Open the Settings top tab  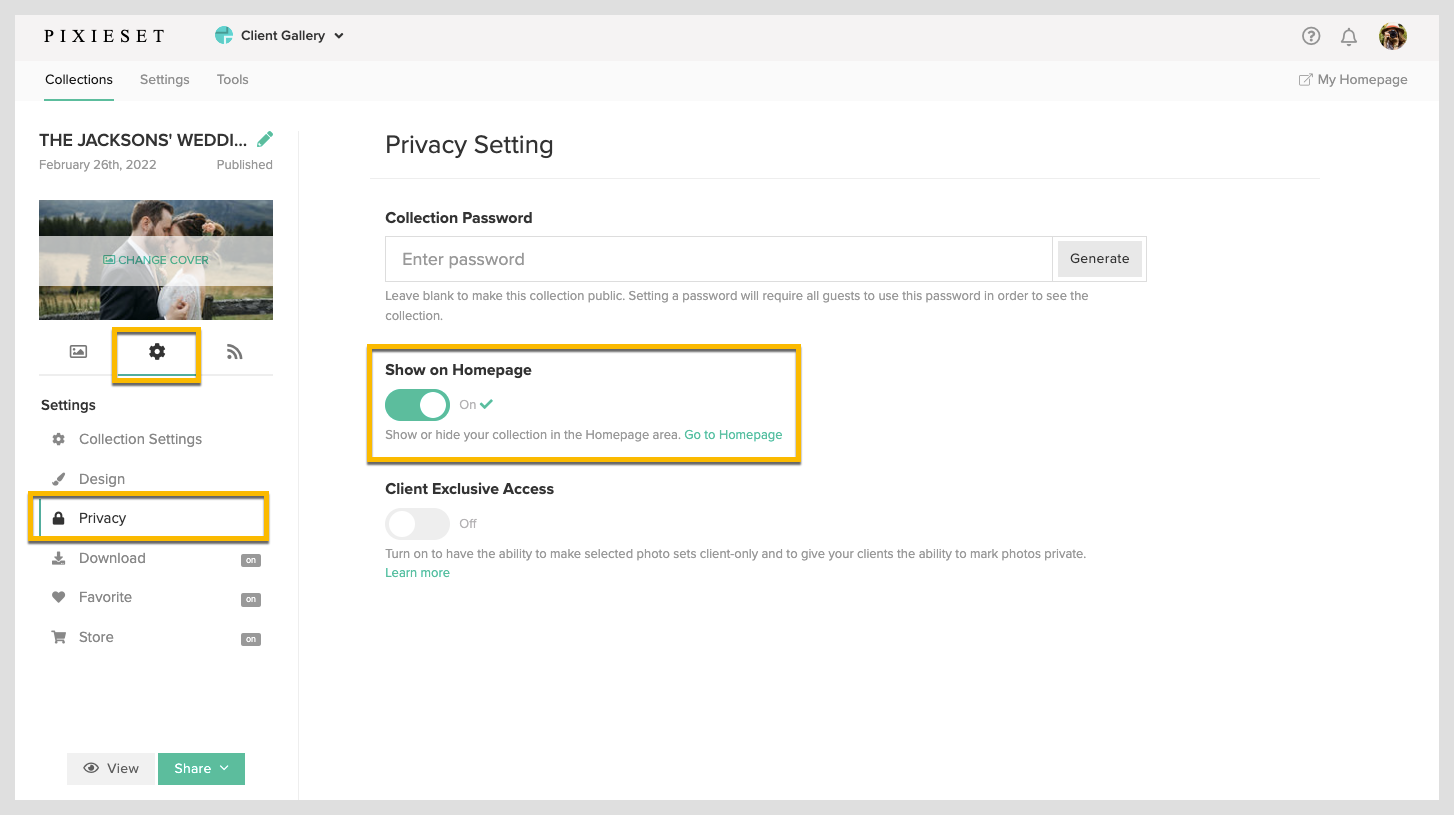click(x=164, y=80)
